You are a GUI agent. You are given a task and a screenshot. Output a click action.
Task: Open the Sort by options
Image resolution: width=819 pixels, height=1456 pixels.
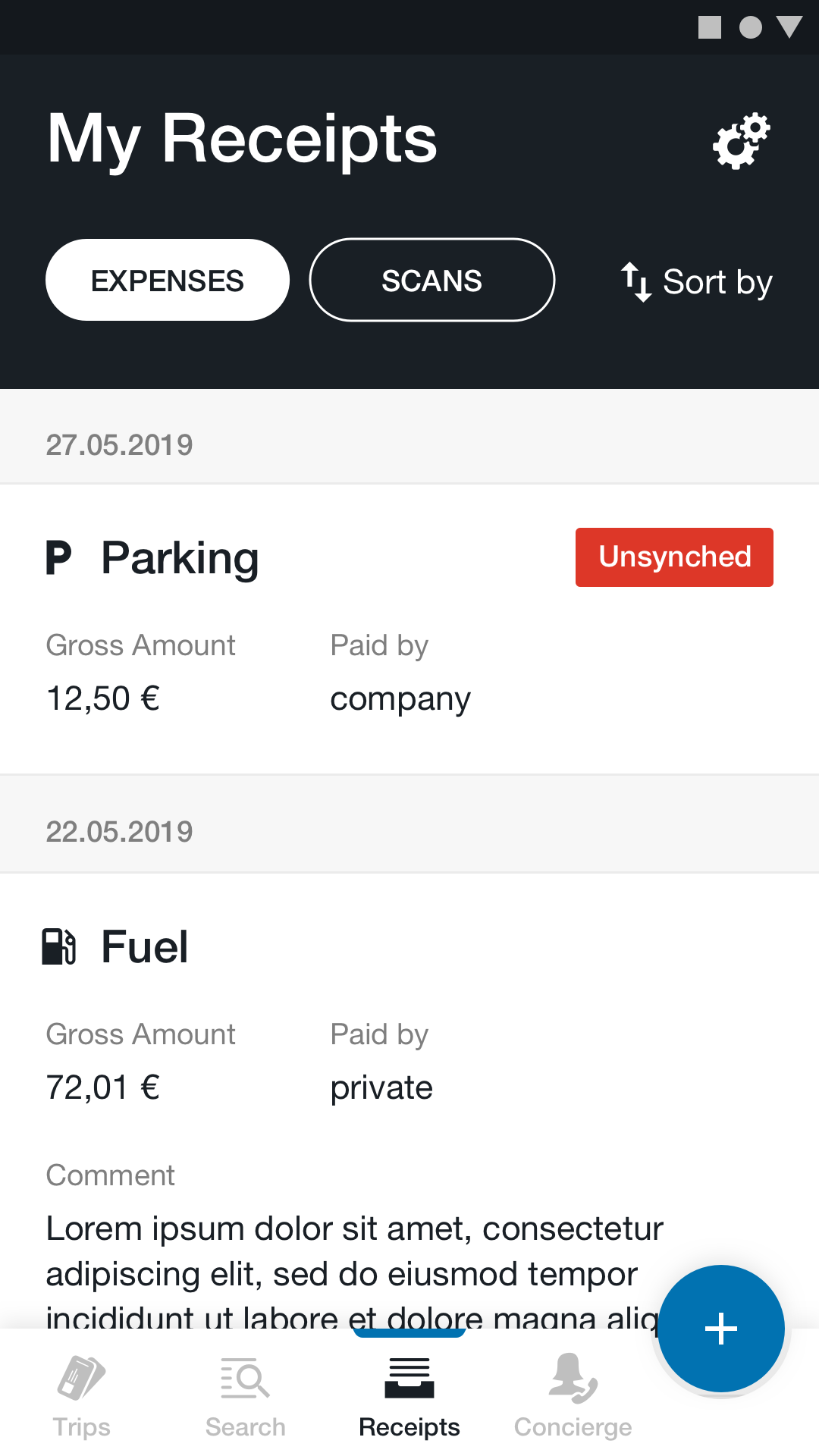point(717,282)
